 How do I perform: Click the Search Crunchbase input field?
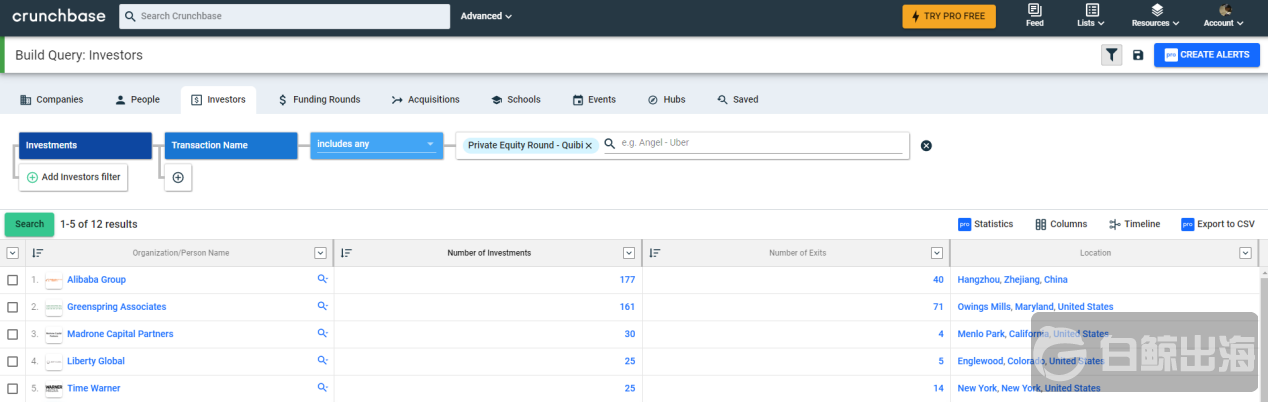285,16
